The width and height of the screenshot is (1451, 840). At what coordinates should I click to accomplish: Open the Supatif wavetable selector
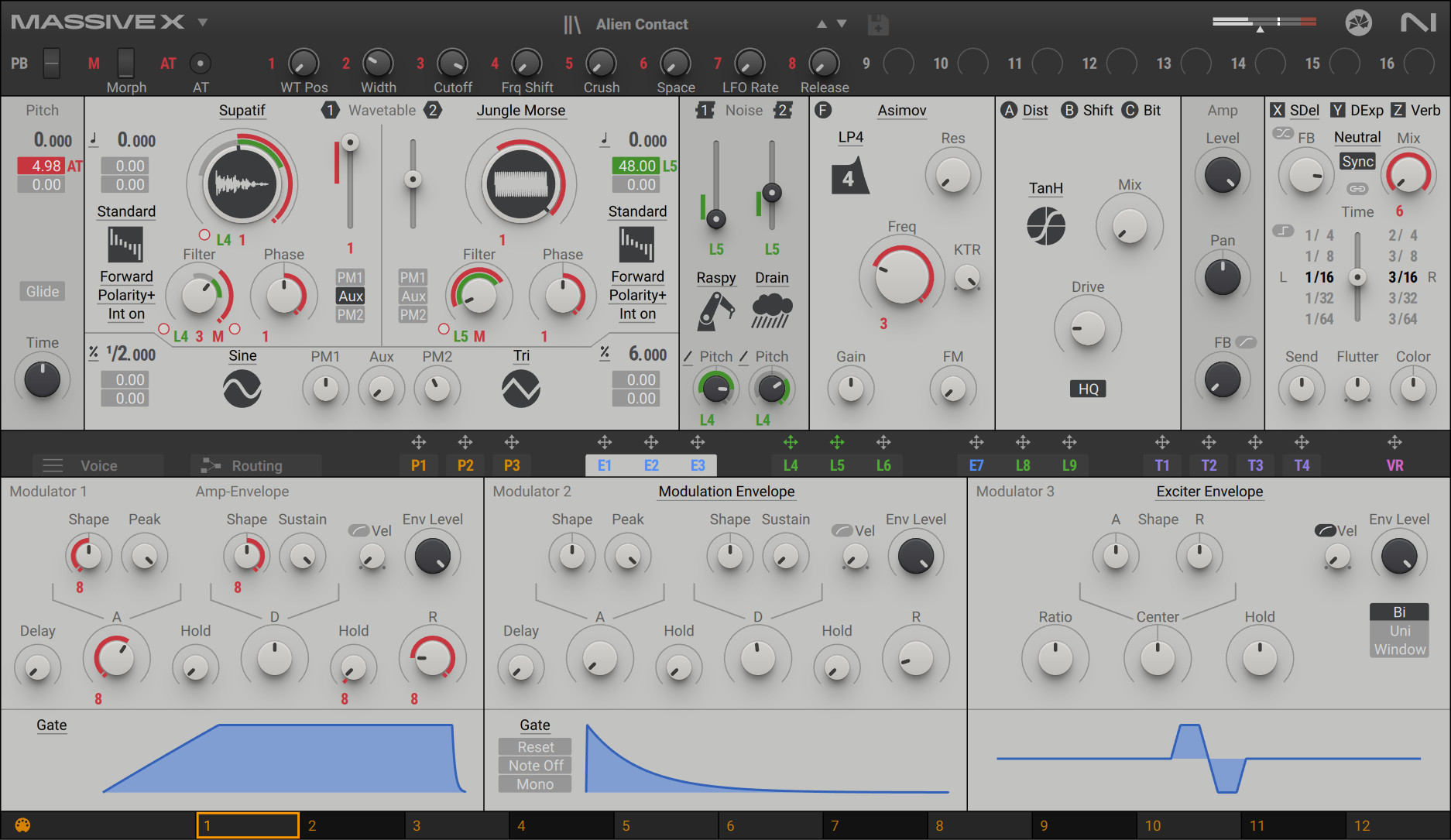(242, 111)
